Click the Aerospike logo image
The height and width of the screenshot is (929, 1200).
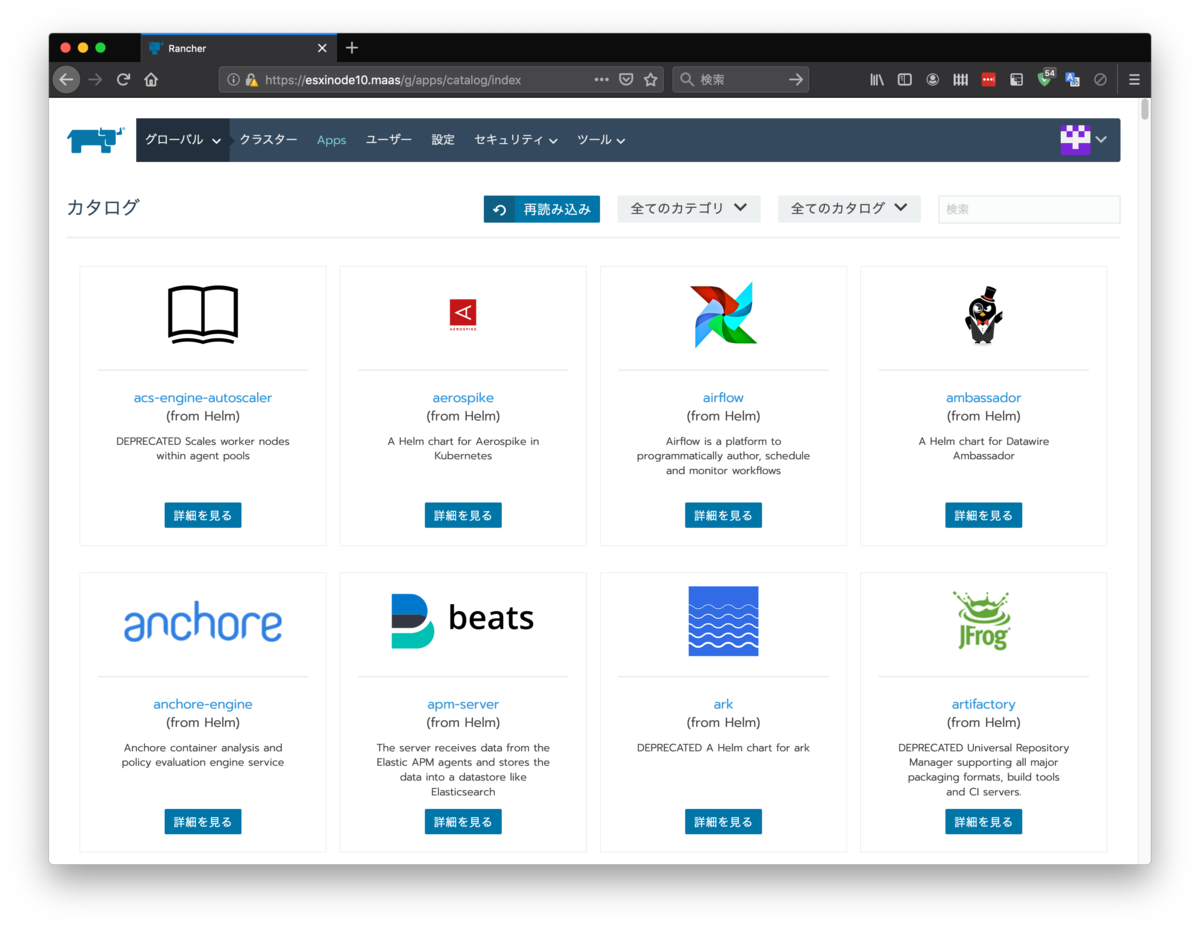463,315
